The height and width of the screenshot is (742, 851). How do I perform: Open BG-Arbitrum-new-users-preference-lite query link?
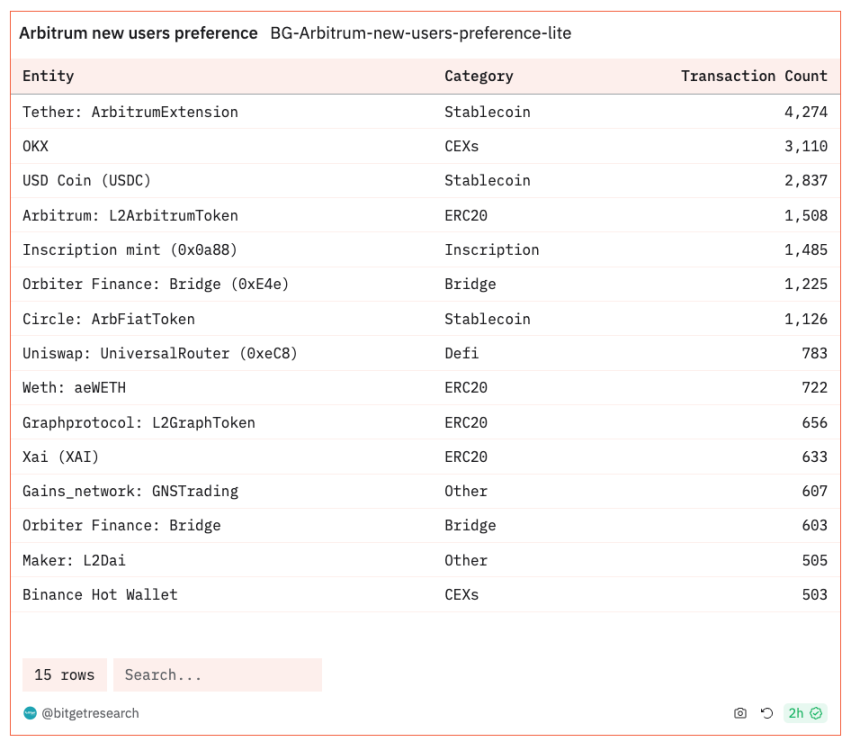421,33
